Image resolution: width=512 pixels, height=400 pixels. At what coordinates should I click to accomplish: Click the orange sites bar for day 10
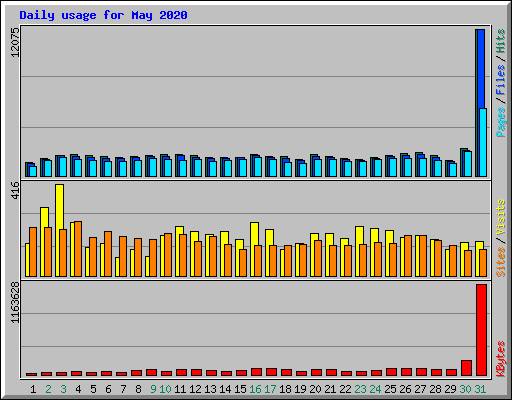[x=168, y=255]
